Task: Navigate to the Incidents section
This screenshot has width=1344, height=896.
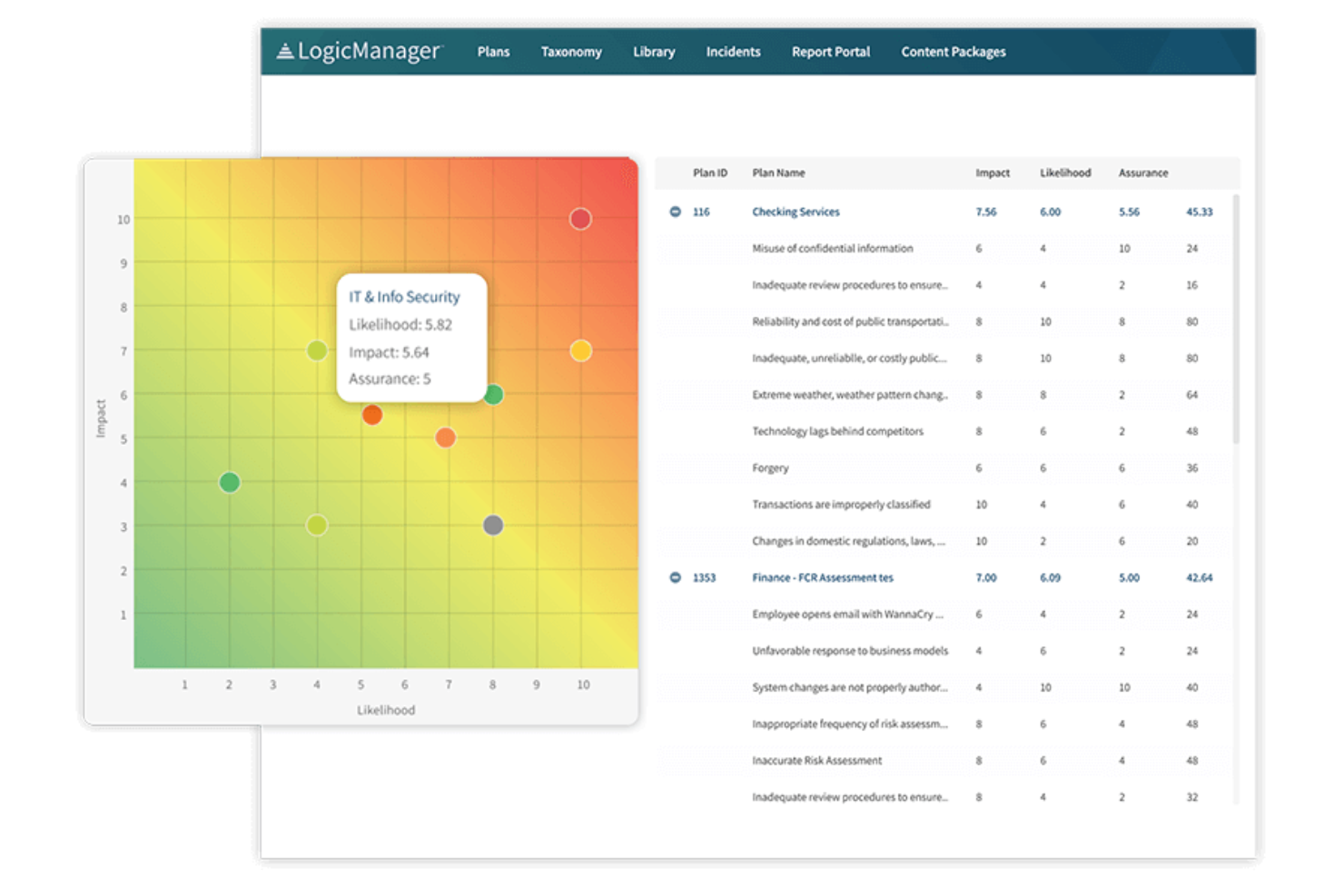Action: tap(732, 52)
